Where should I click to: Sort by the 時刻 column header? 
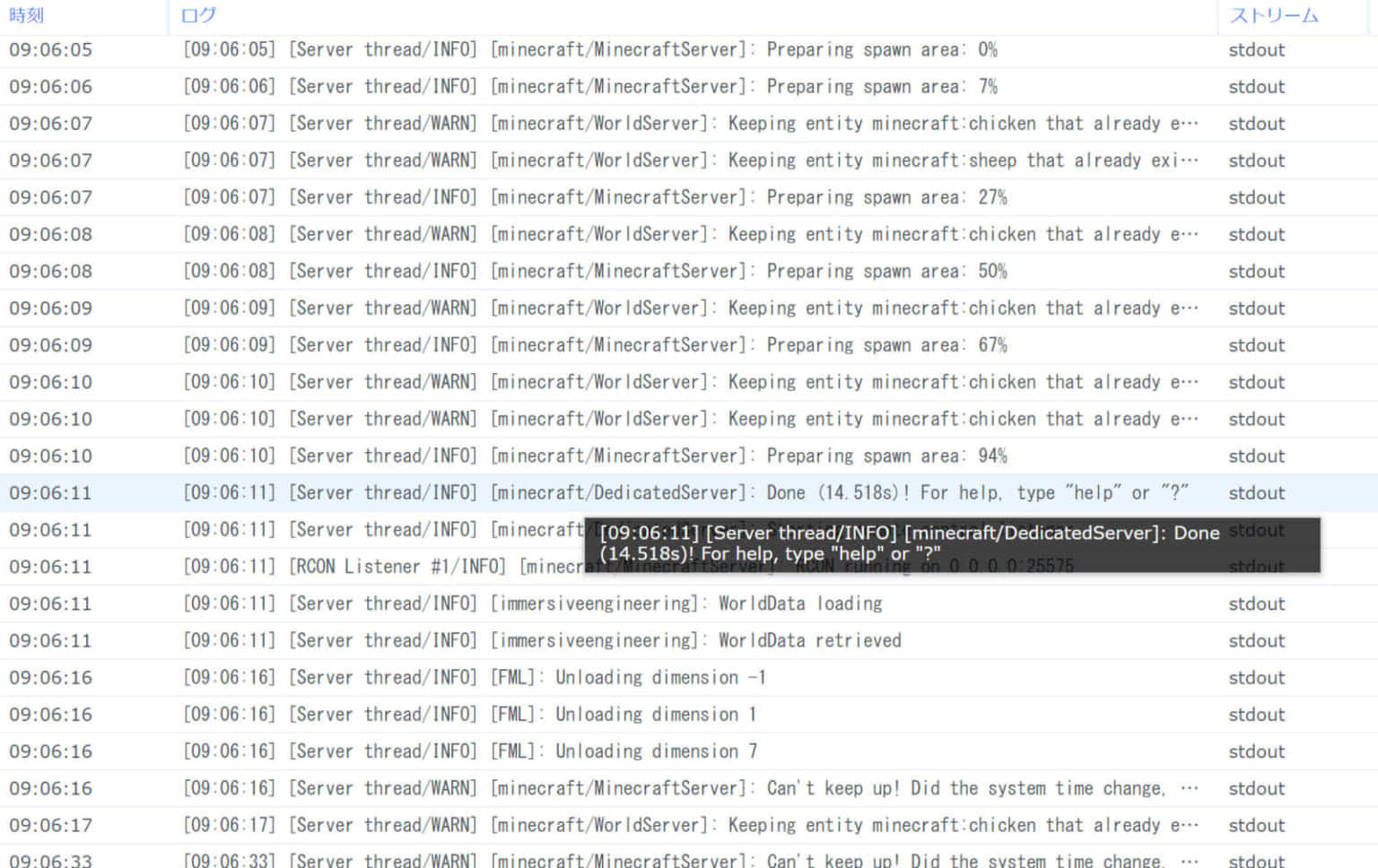(27, 15)
